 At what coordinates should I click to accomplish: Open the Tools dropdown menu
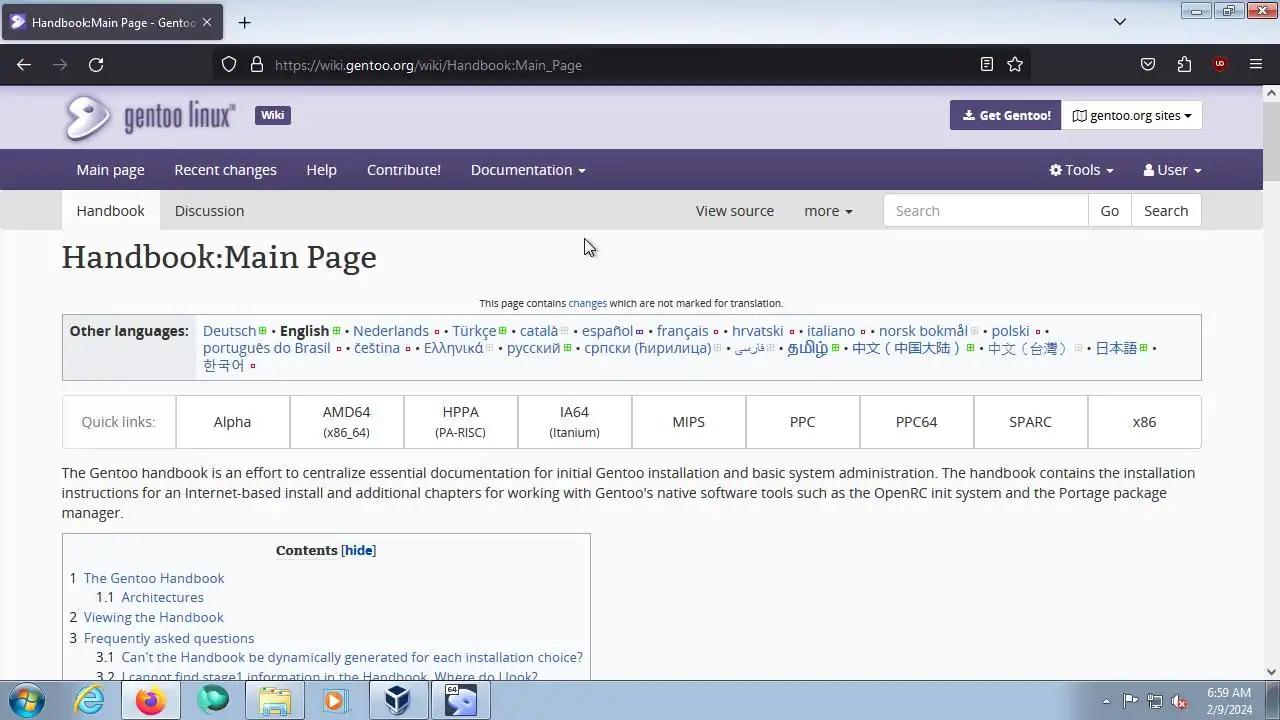coord(1081,170)
